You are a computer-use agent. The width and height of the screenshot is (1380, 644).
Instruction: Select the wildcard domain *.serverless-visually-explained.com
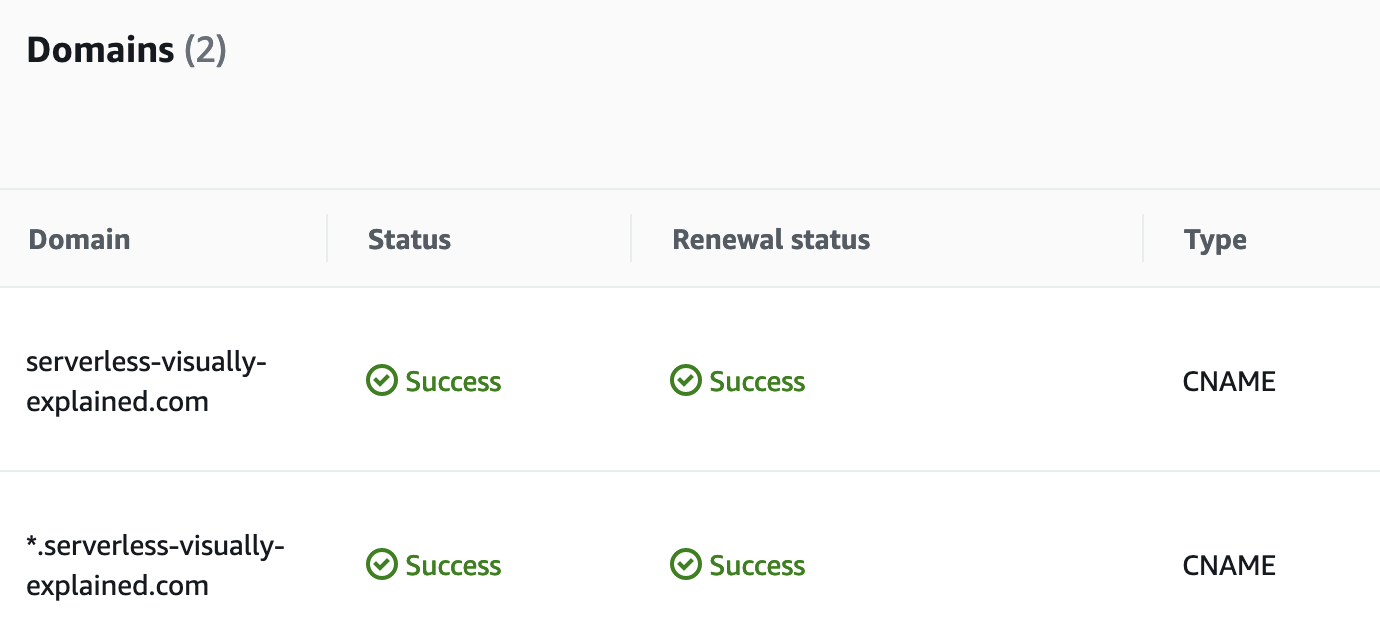[x=157, y=565]
